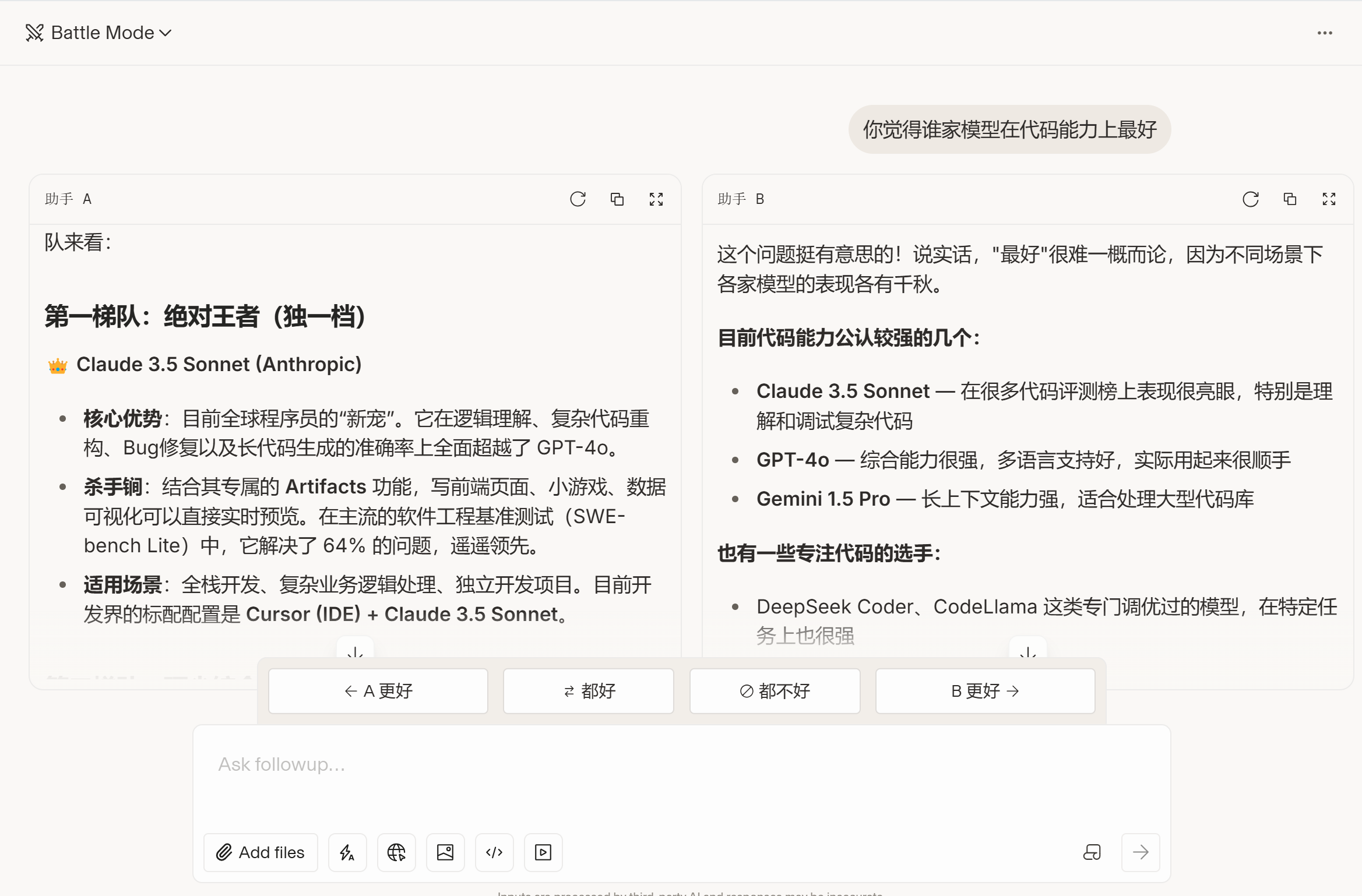
Task: Click "核心优势" bullet text
Action: 122,418
